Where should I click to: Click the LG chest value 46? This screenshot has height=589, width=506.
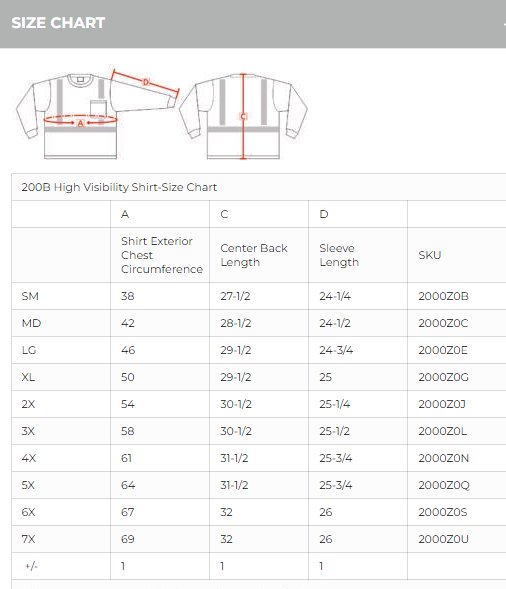[128, 350]
